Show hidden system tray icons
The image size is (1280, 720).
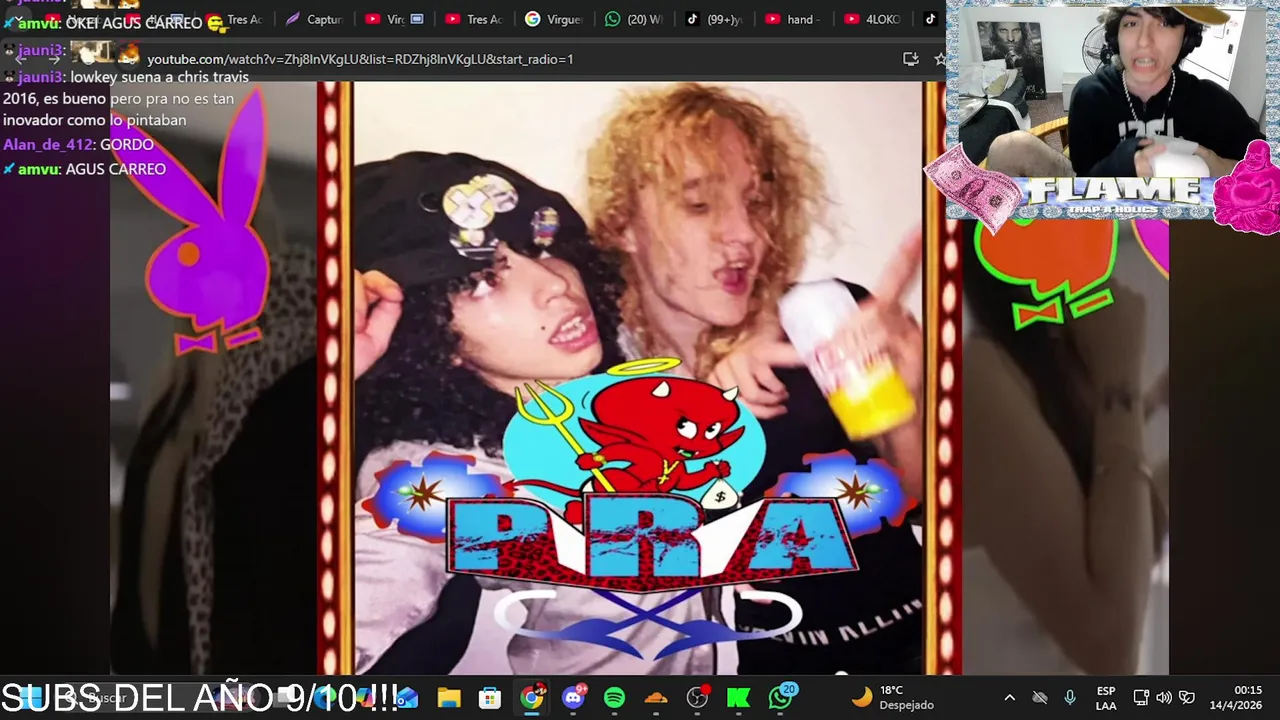pos(1009,697)
